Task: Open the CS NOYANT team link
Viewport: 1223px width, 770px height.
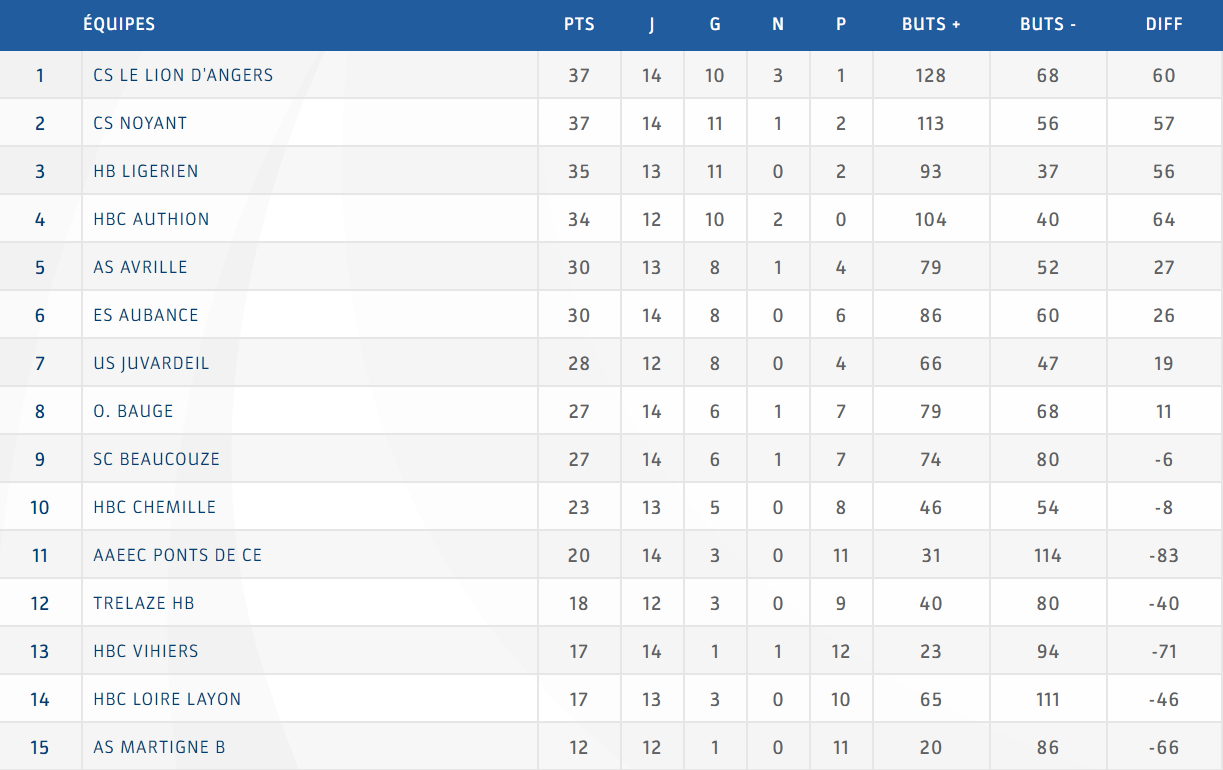Action: [140, 123]
